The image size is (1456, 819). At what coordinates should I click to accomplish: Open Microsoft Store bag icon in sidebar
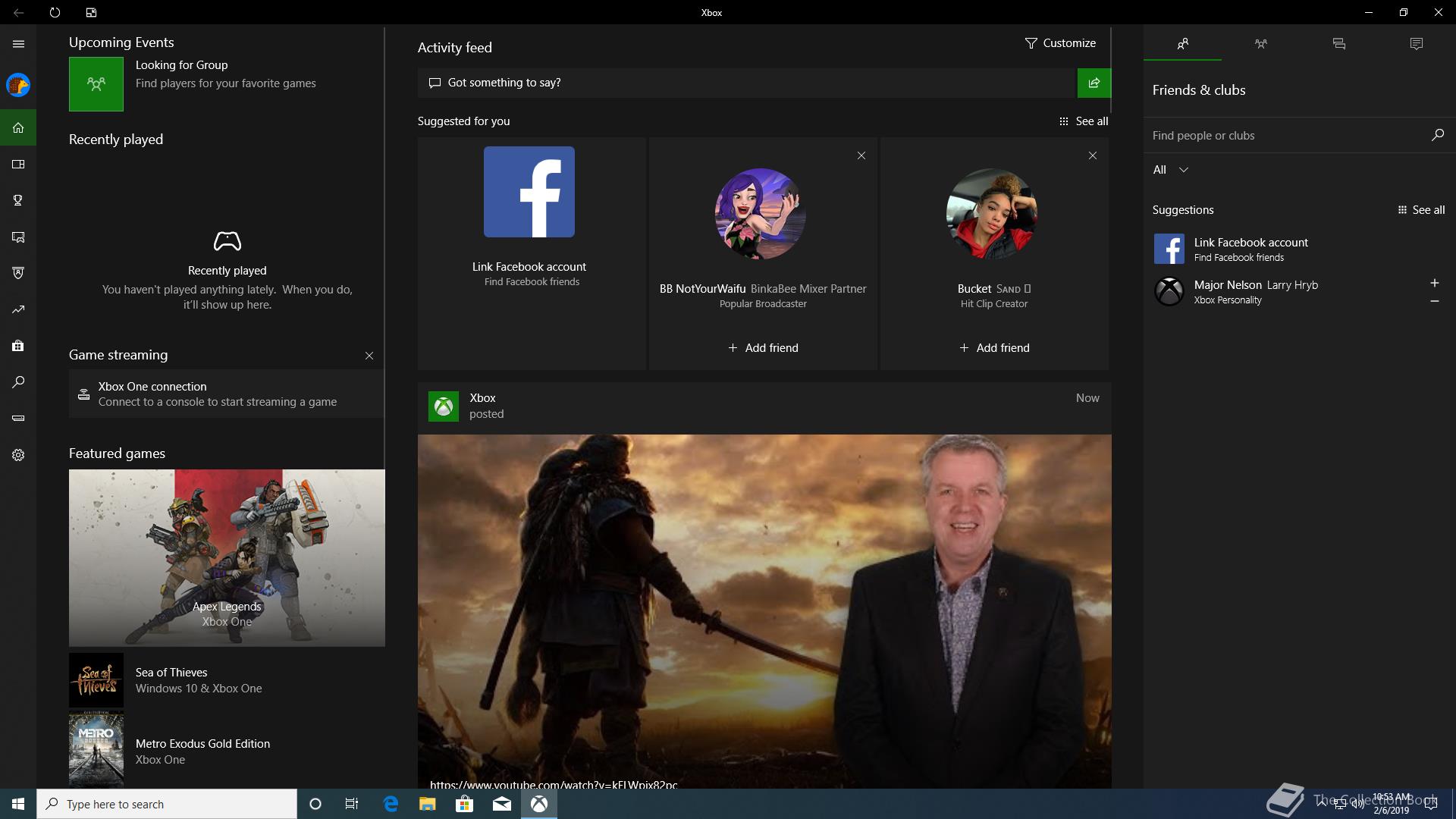18,346
